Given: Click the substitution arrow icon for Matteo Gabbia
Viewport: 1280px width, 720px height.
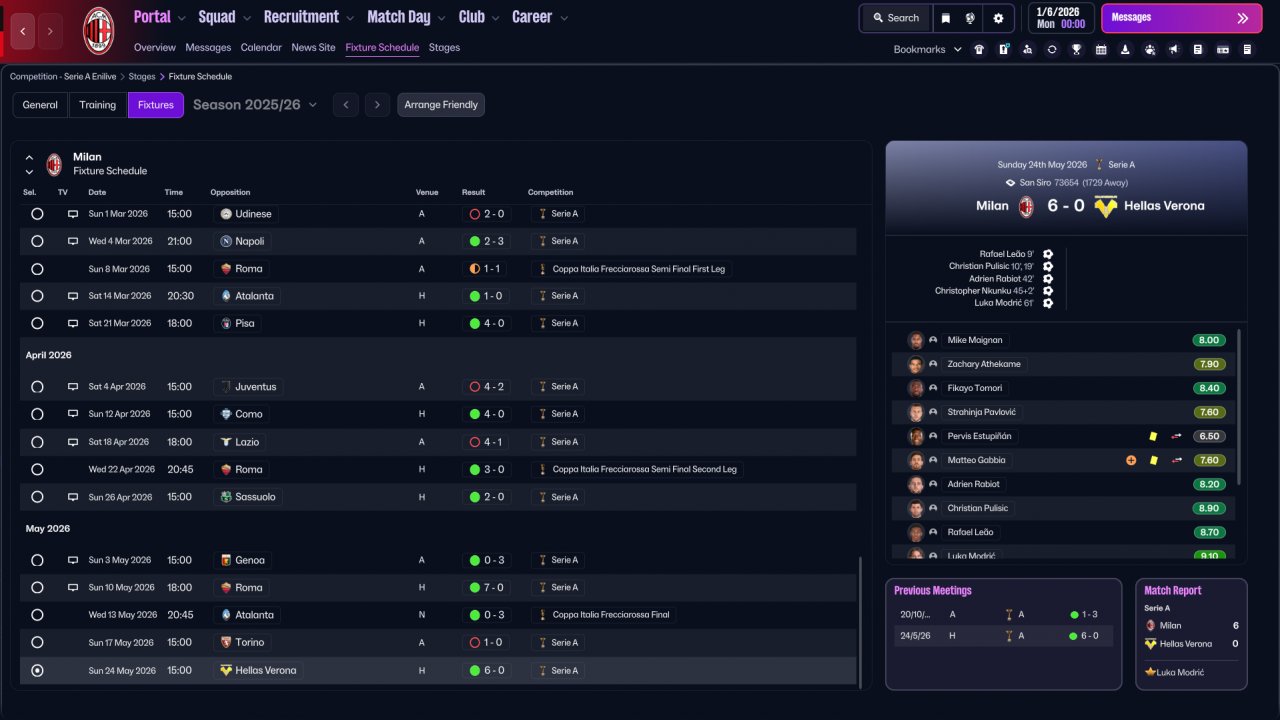Looking at the screenshot, I should click(1177, 460).
